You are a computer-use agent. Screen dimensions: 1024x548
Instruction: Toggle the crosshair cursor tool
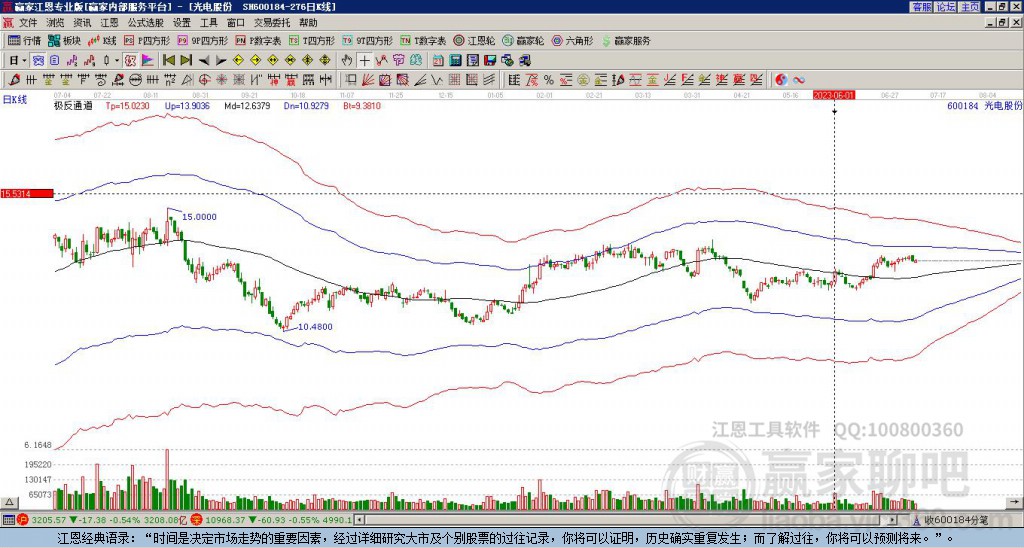coord(364,60)
